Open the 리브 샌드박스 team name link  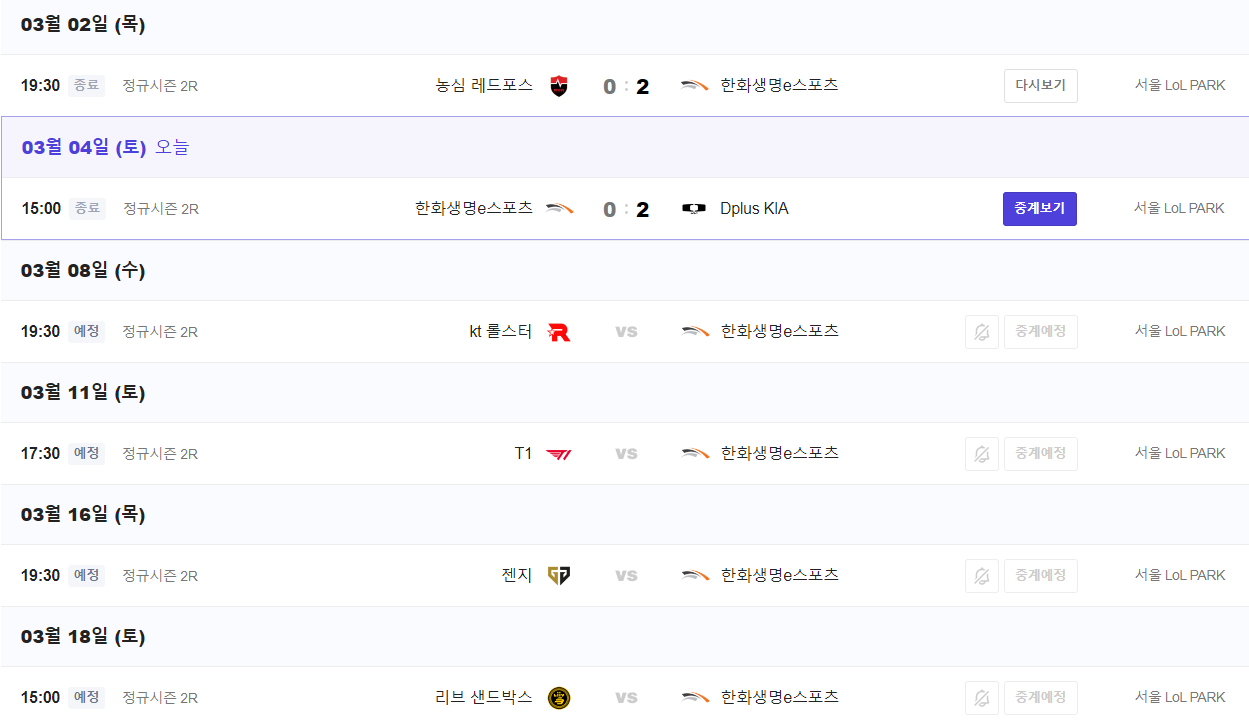click(x=484, y=698)
